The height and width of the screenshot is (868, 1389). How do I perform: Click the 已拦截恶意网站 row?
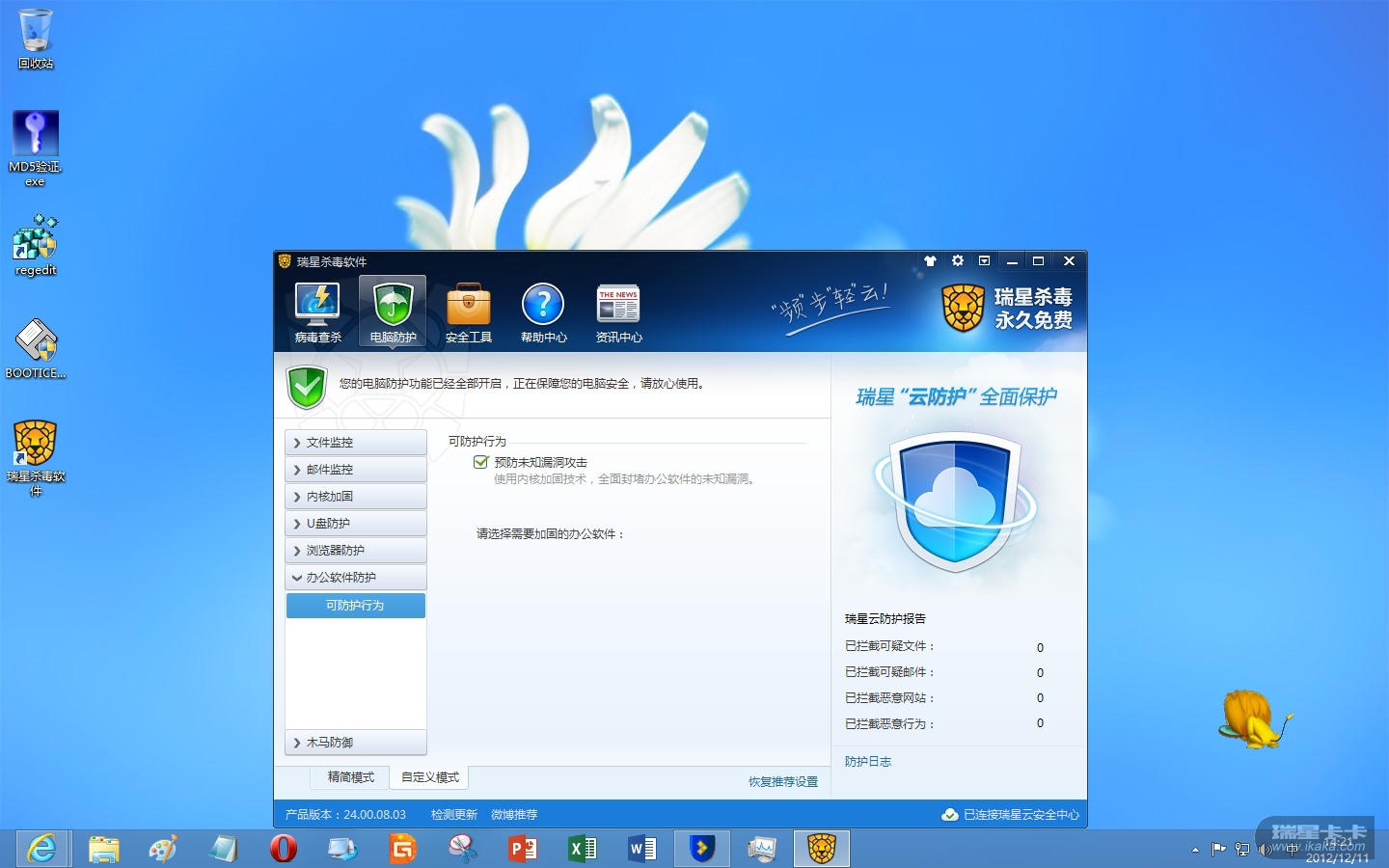coord(944,698)
